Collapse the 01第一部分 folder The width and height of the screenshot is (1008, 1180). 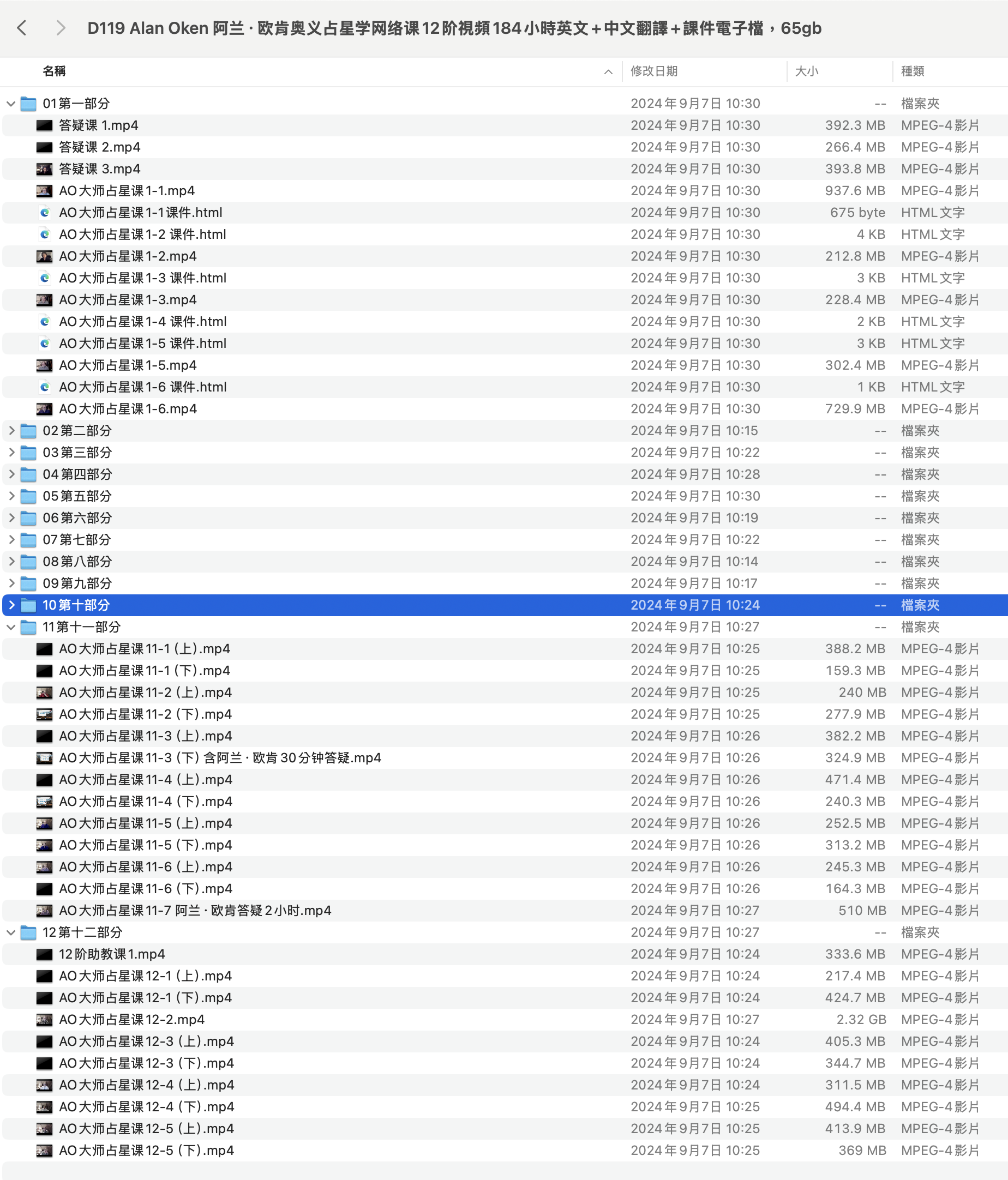tap(11, 104)
